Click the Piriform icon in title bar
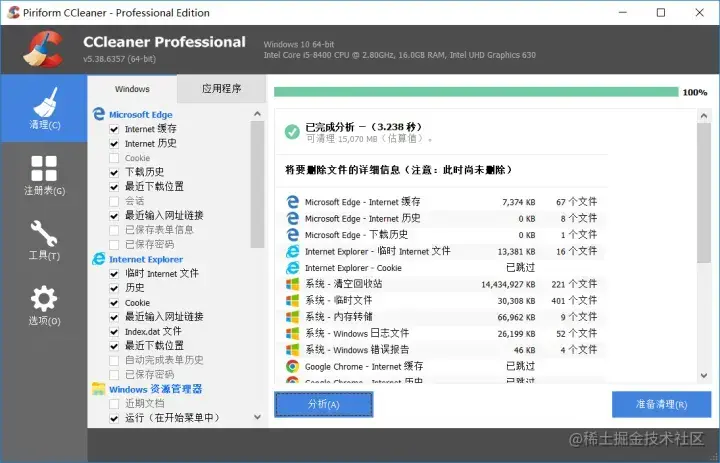Image resolution: width=720 pixels, height=463 pixels. pyautogui.click(x=14, y=12)
